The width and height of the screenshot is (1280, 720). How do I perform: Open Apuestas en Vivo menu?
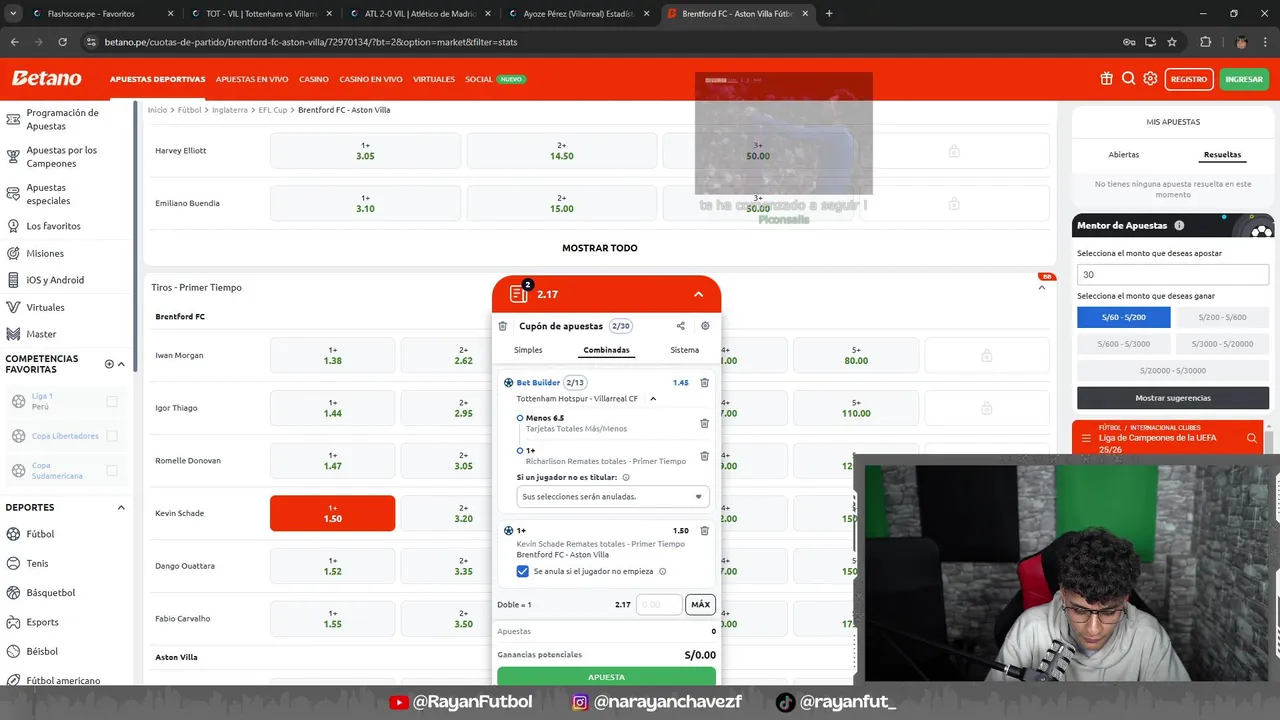pos(252,79)
